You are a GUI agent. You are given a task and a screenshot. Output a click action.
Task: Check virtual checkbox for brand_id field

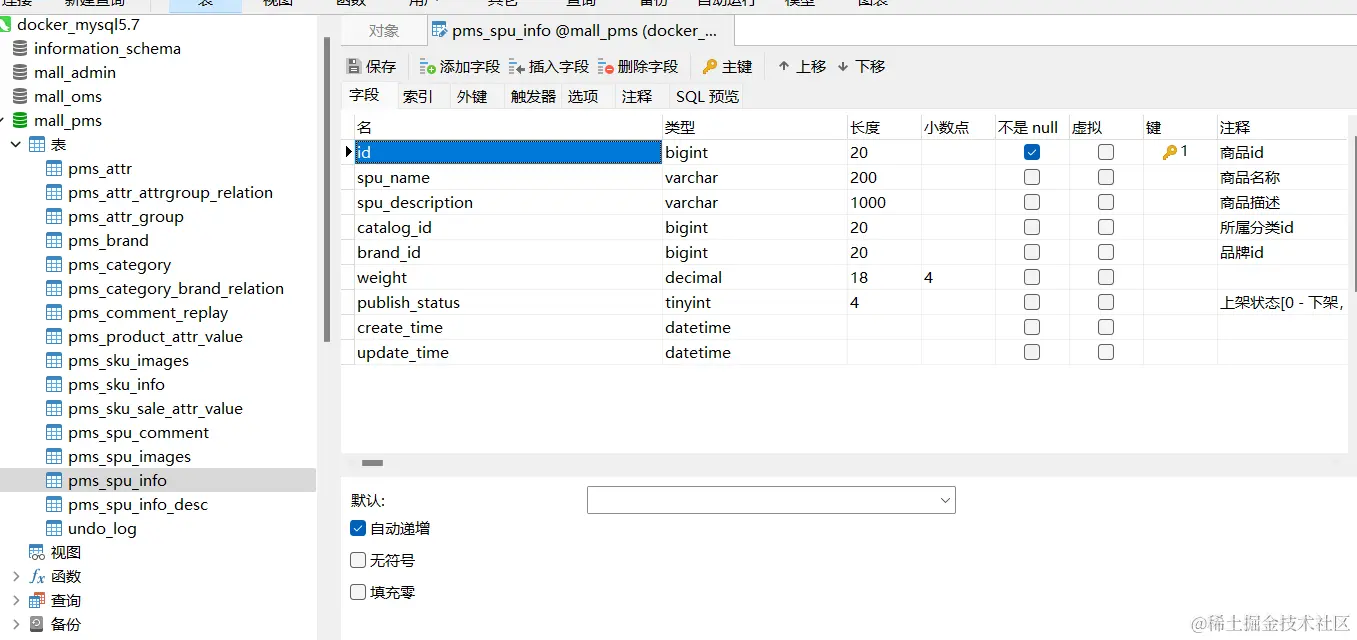(1106, 252)
